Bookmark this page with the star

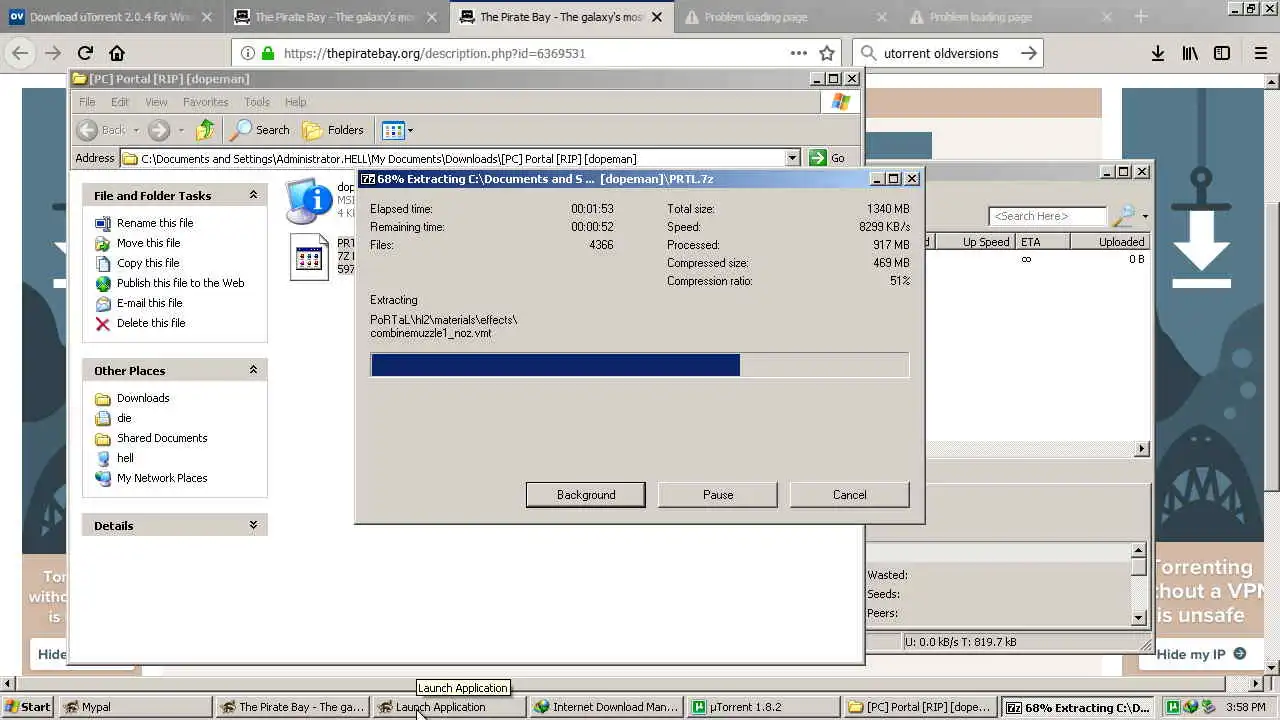(827, 54)
